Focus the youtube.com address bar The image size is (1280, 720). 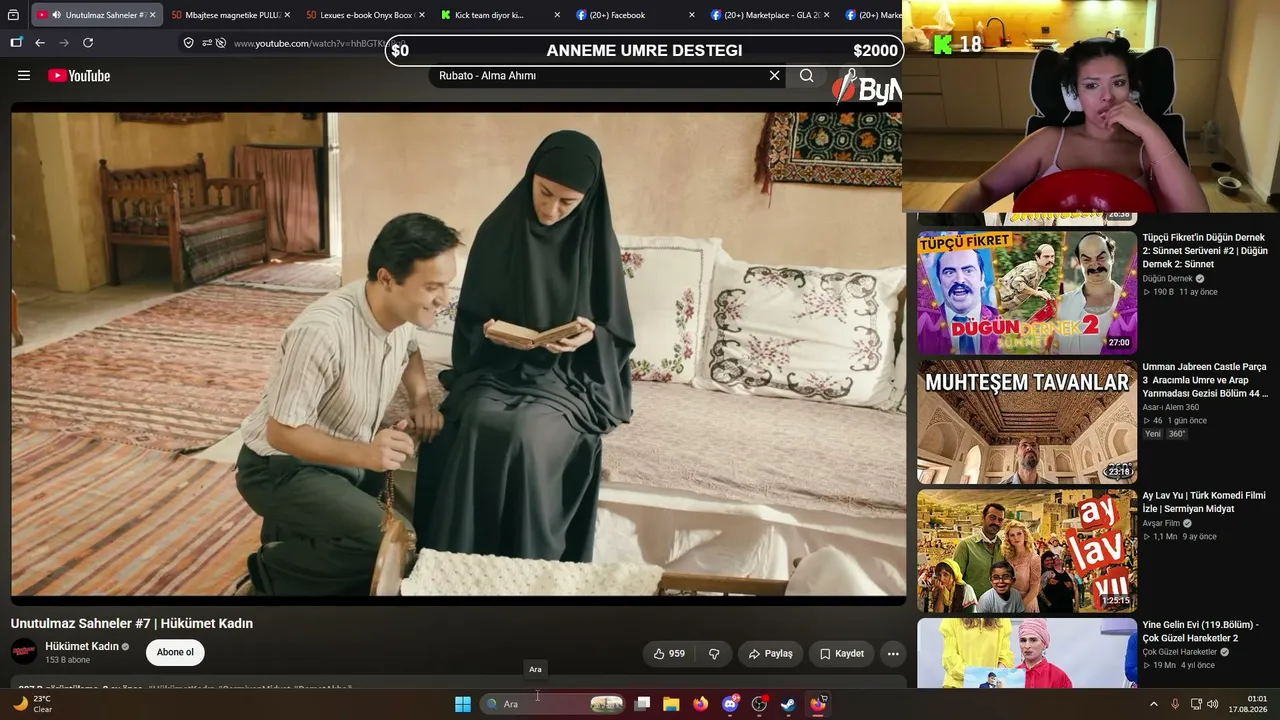309,44
